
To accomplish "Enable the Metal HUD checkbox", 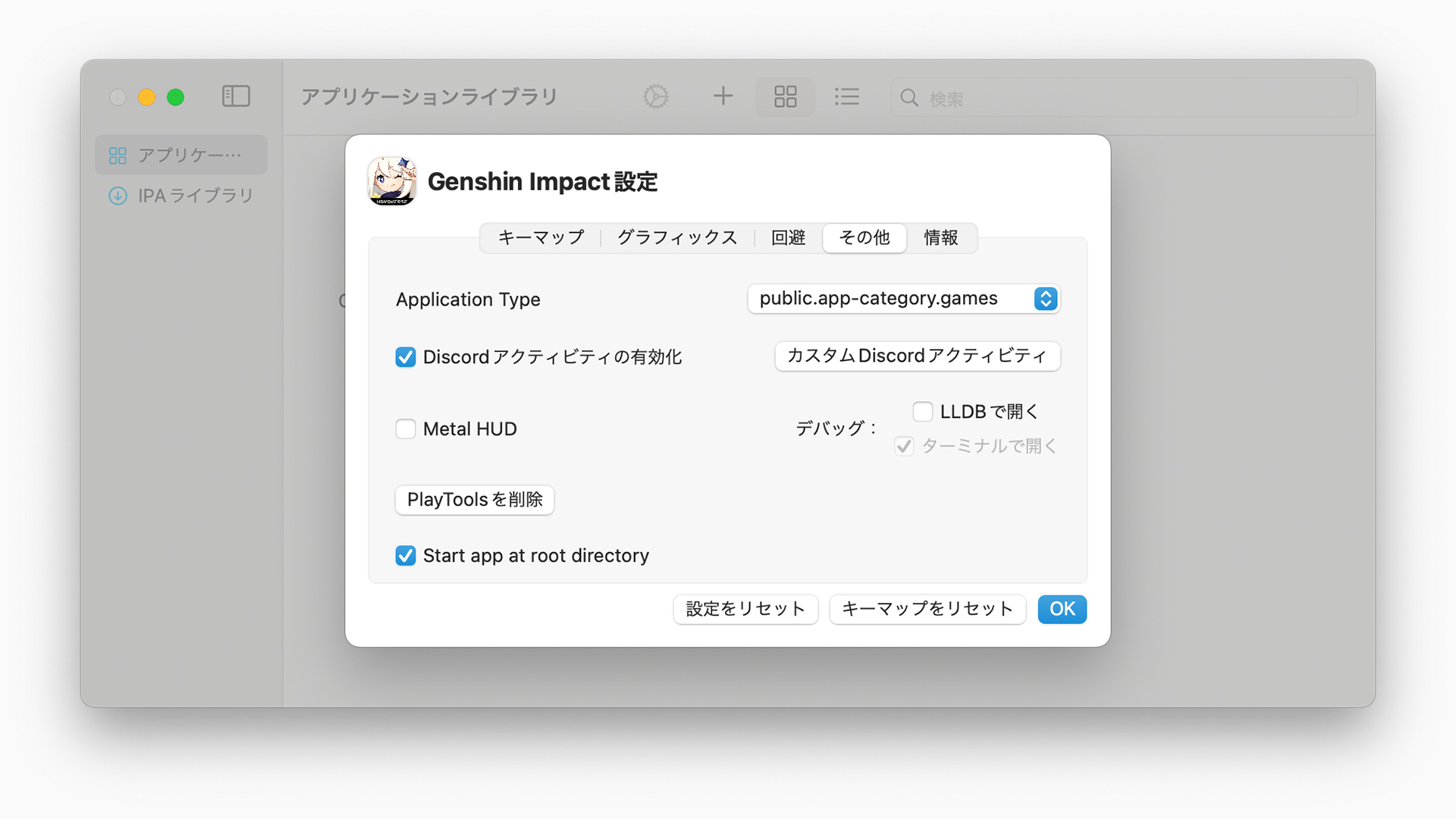I will [406, 428].
